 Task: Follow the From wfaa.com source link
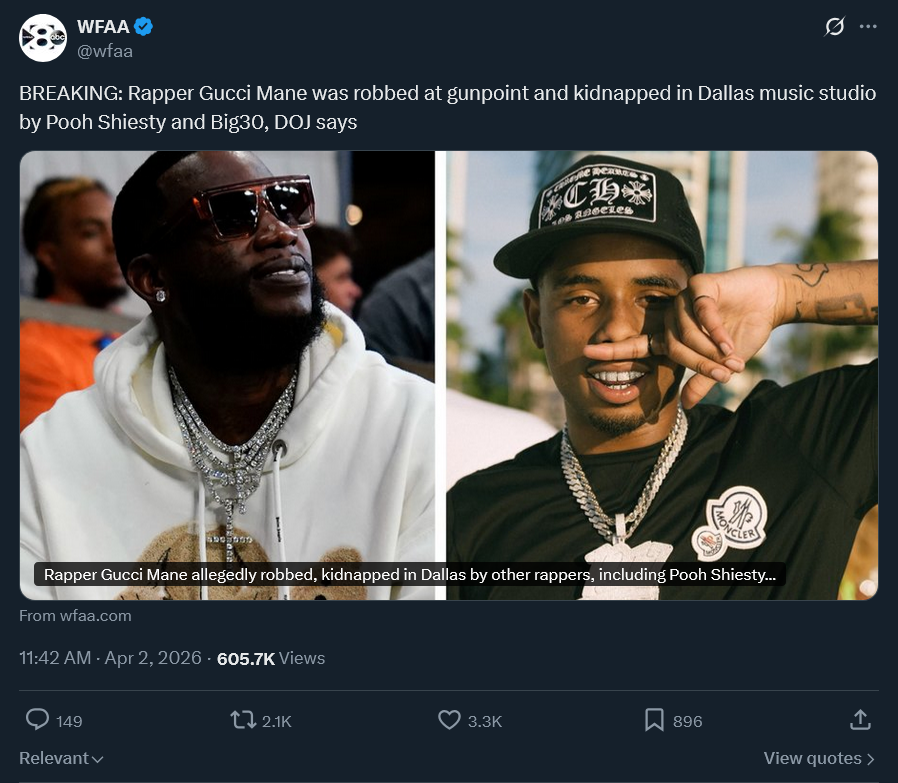(x=75, y=616)
